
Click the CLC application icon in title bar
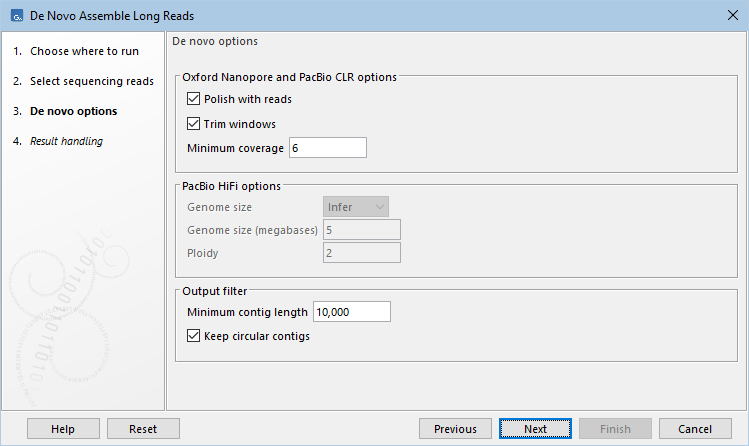tap(15, 16)
